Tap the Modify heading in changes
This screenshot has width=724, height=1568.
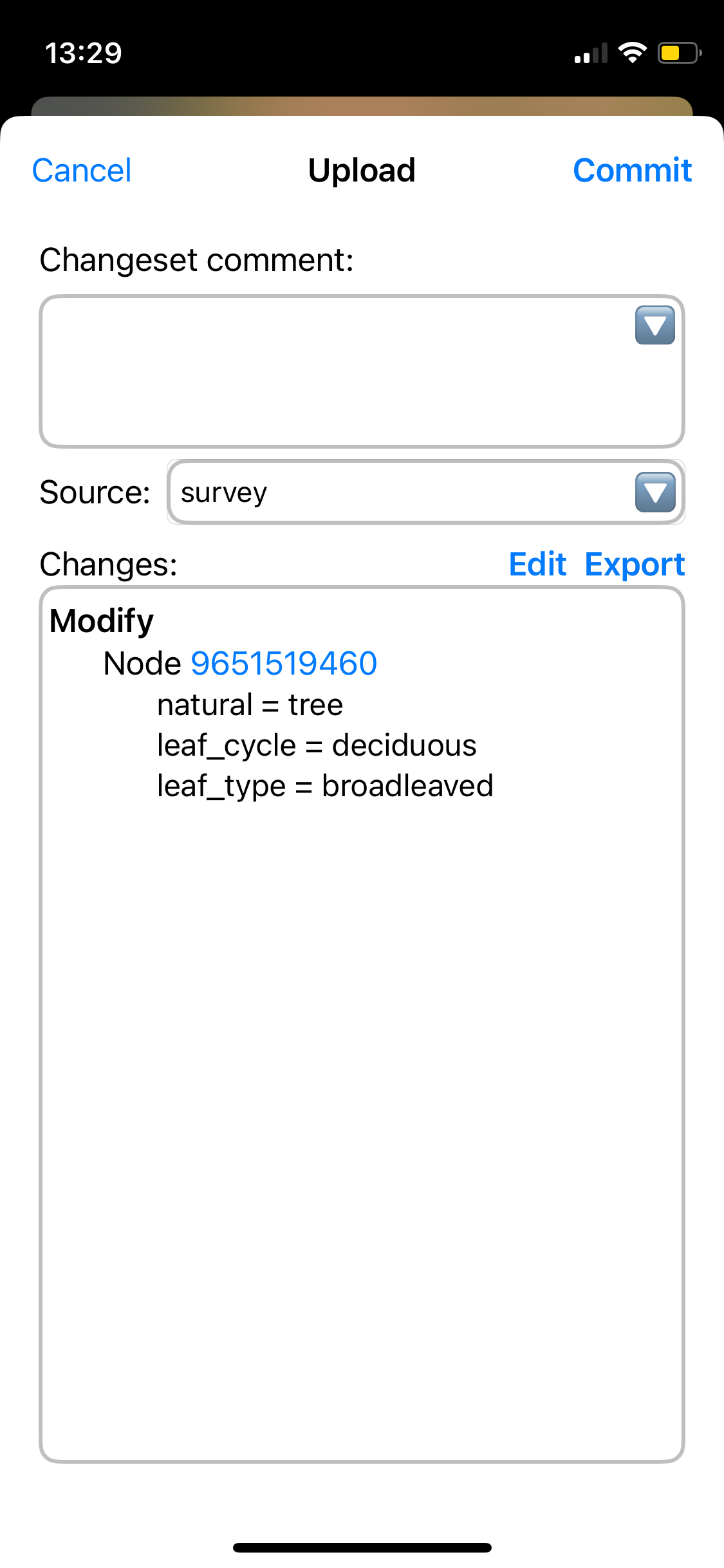tap(102, 621)
